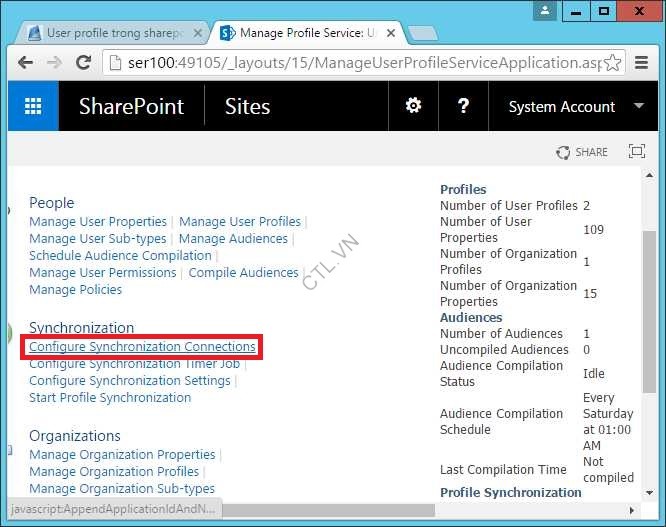Click Manage User Properties link
Viewport: 666px width, 527px height.
[x=98, y=222]
